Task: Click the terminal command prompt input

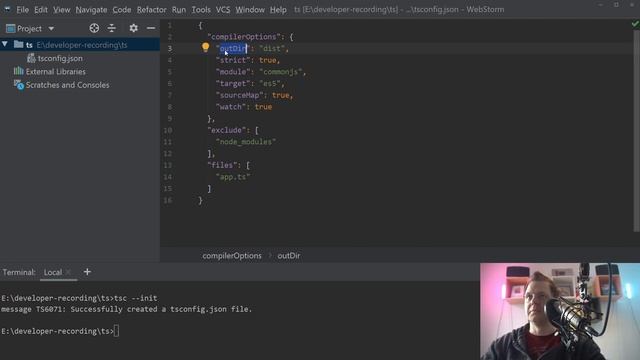Action: pos(117,331)
